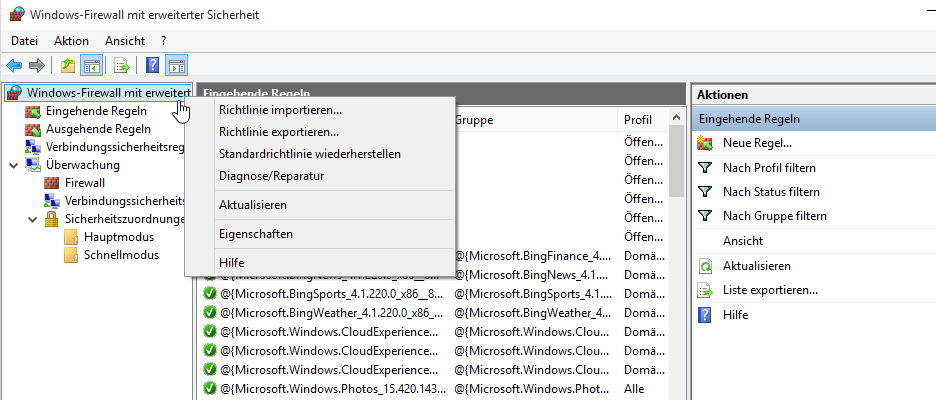The height and width of the screenshot is (400, 936).
Task: Select Ausgehende Regeln in the tree
Action: click(98, 130)
